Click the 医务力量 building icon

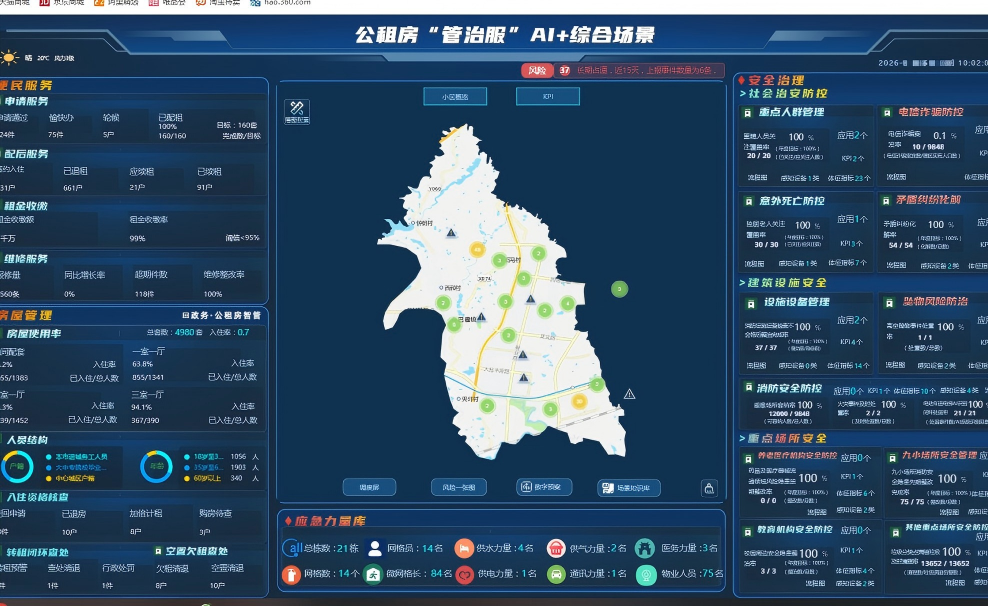pyautogui.click(x=644, y=548)
